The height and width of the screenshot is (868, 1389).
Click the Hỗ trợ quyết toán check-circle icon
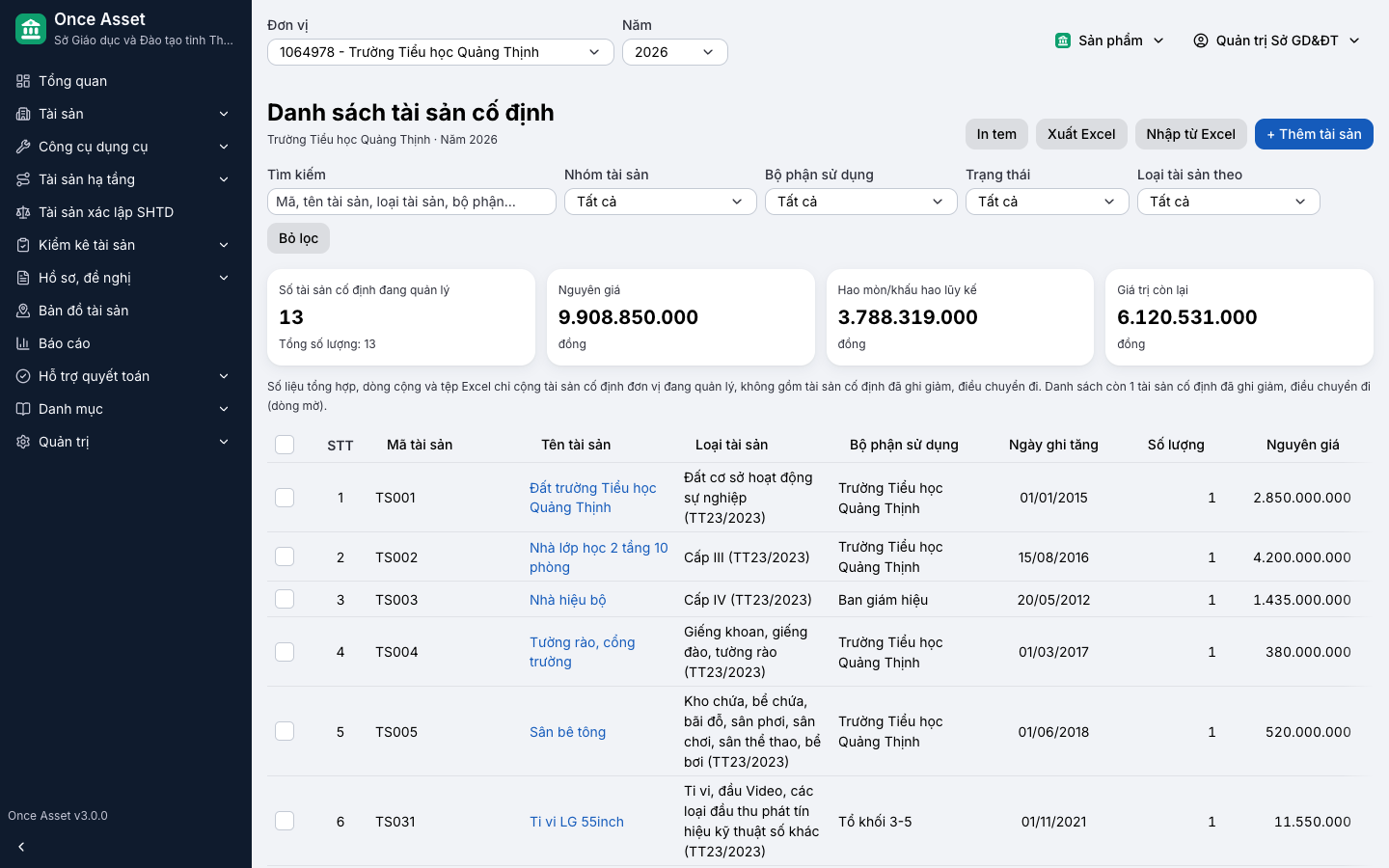click(23, 376)
